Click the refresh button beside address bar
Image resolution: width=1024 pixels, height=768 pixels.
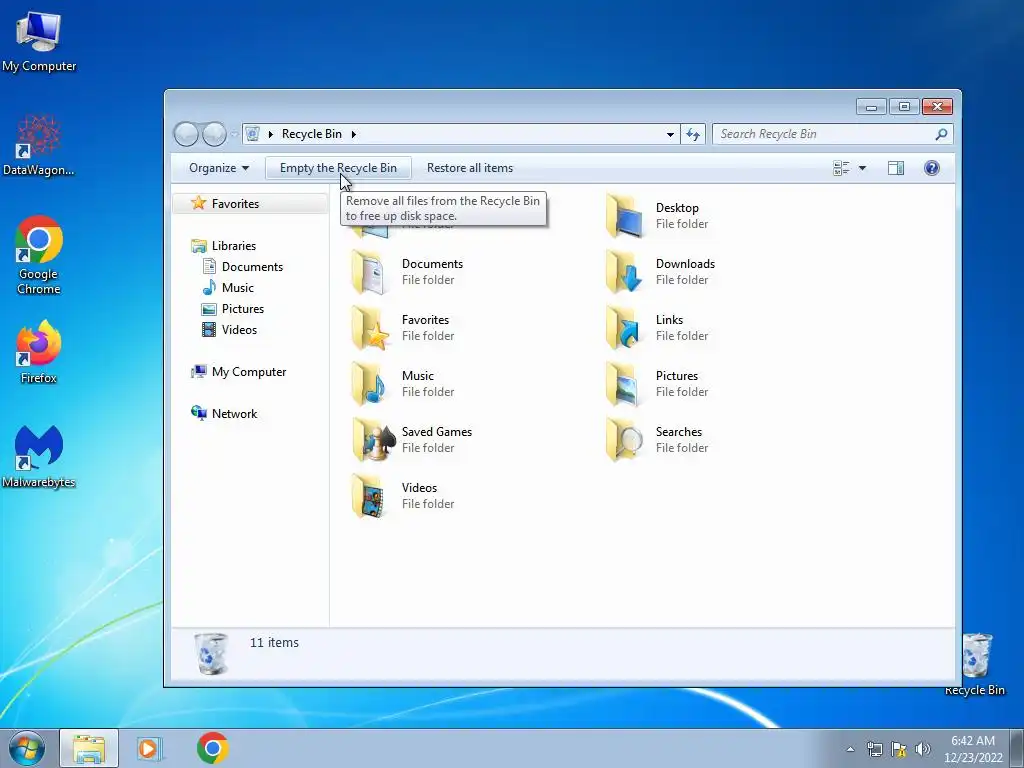693,134
